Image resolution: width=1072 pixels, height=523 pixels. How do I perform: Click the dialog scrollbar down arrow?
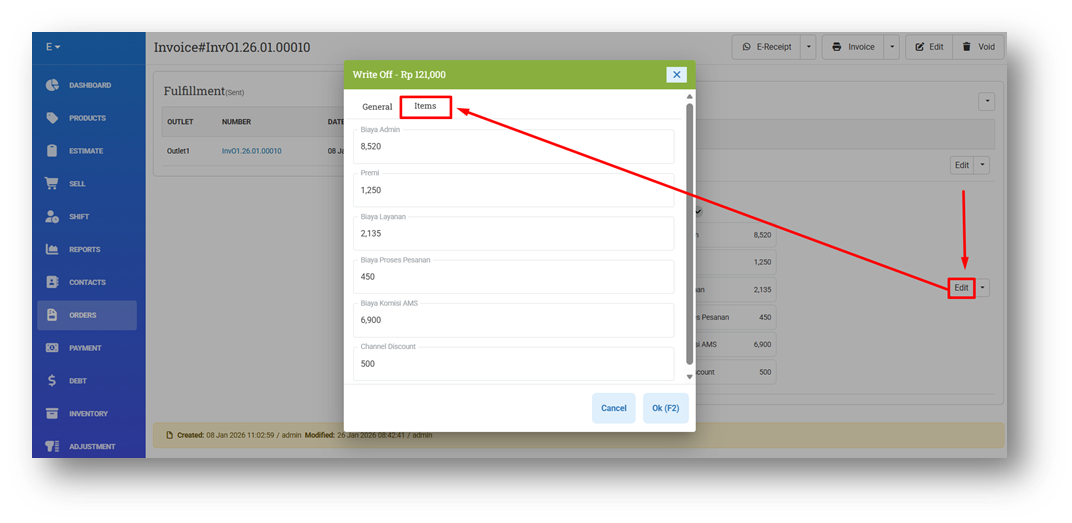pyautogui.click(x=689, y=376)
